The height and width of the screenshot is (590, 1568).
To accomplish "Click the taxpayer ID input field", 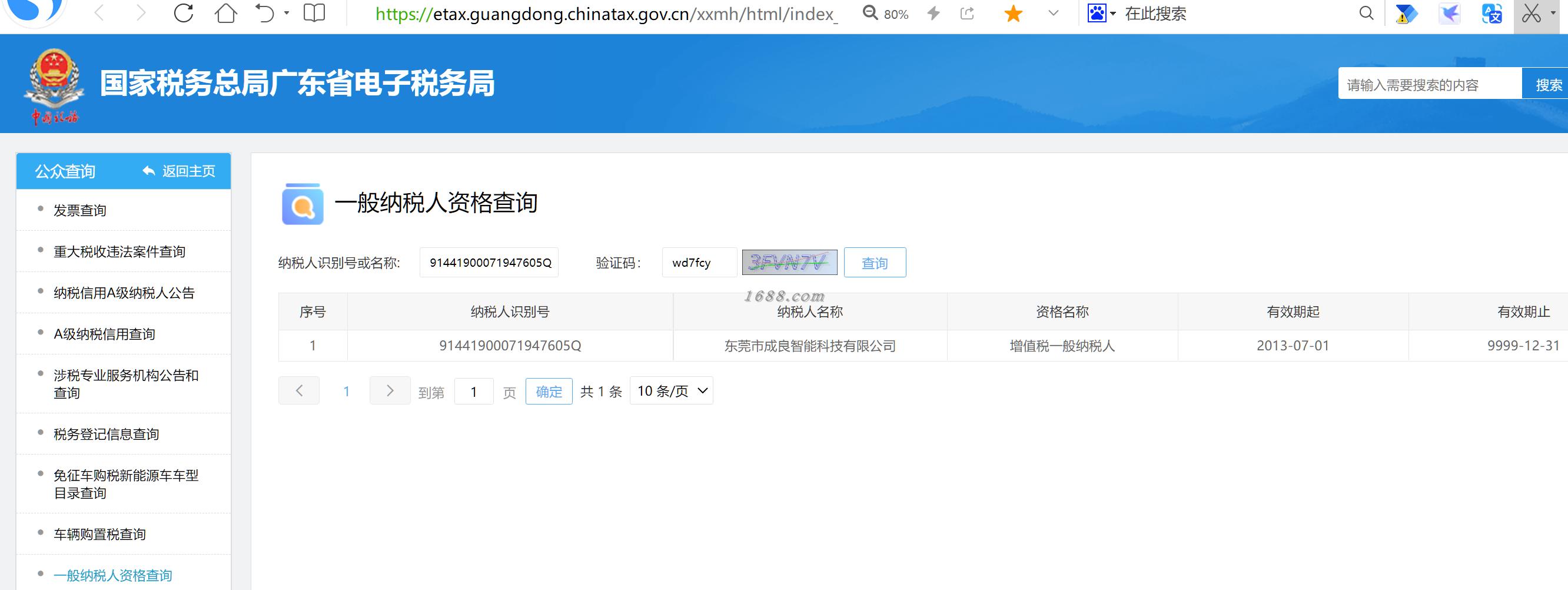I will click(x=489, y=263).
